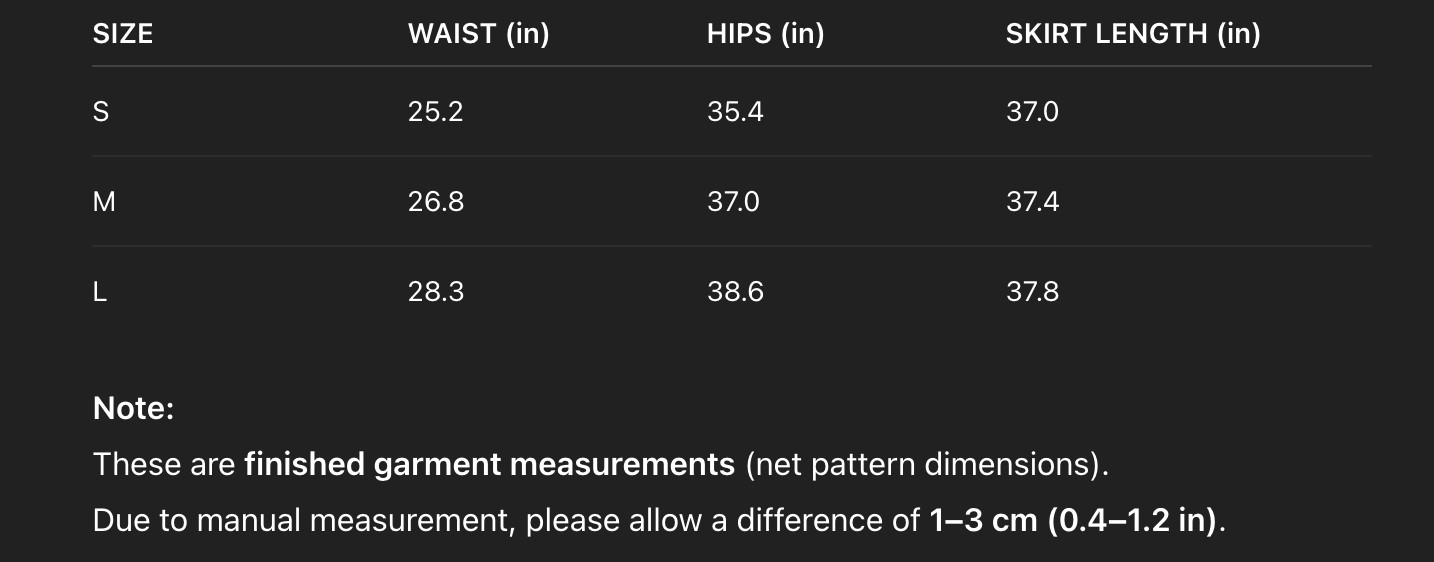Image resolution: width=1434 pixels, height=562 pixels.
Task: Select the size M row label
Action: [x=104, y=202]
